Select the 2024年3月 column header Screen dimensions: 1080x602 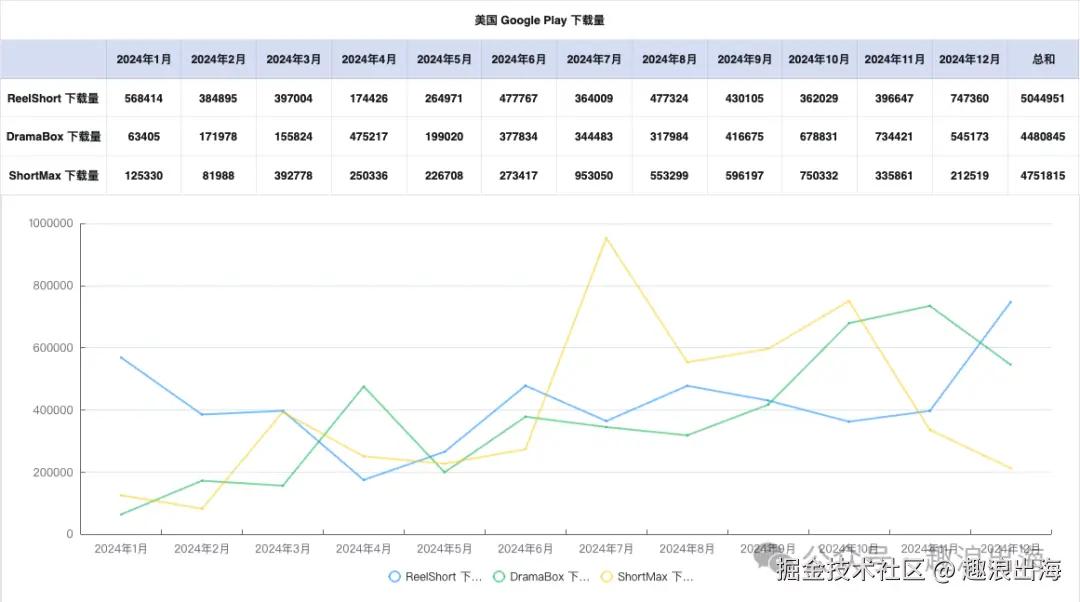pos(293,59)
